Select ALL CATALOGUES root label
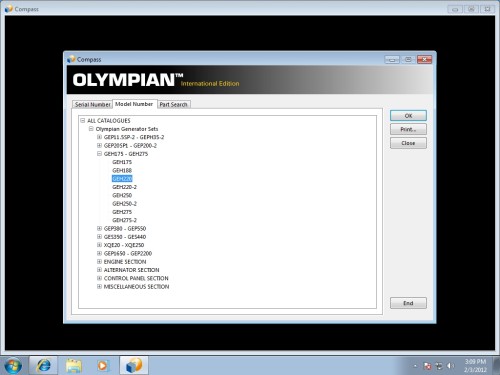 (109, 121)
